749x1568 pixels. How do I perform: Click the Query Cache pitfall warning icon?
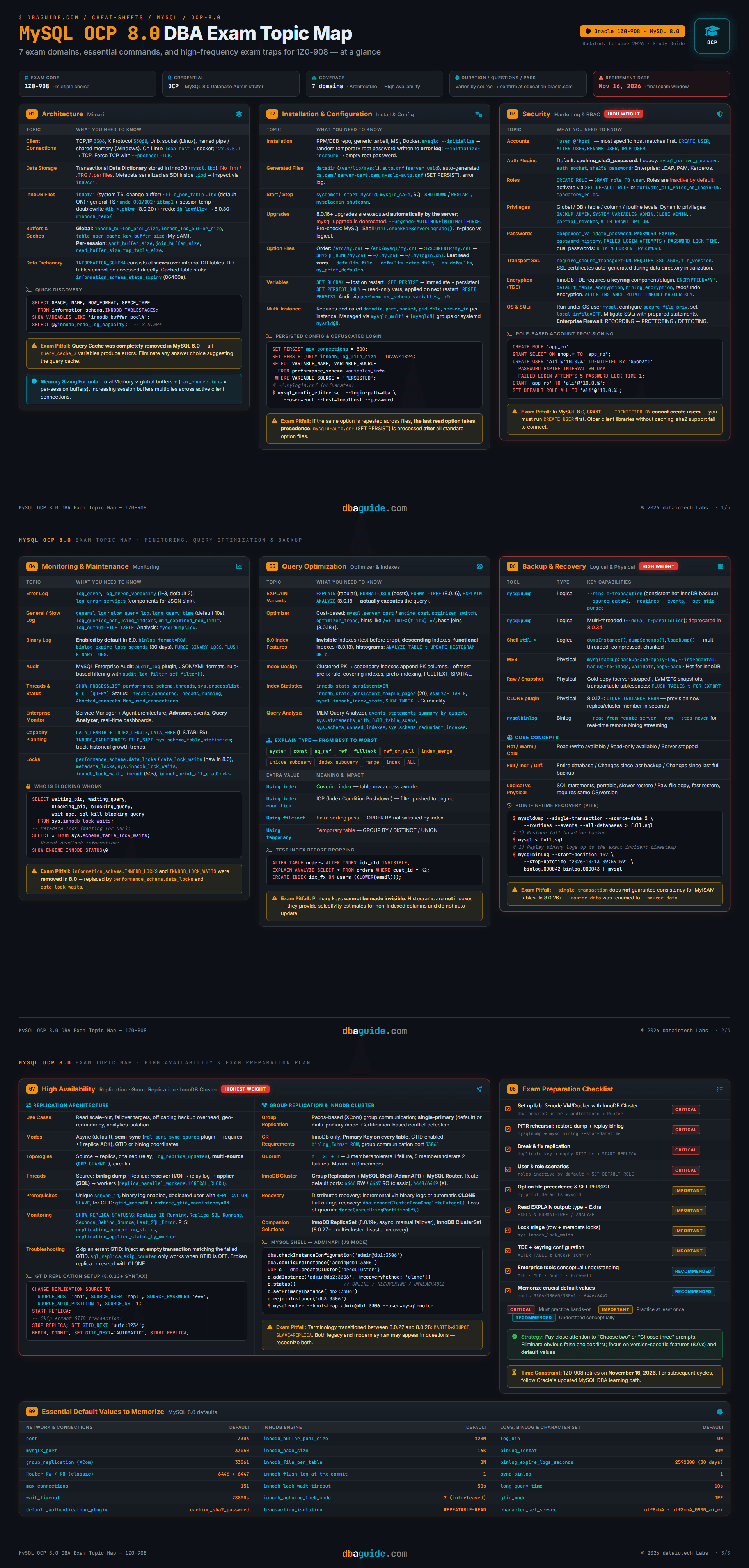point(34,346)
